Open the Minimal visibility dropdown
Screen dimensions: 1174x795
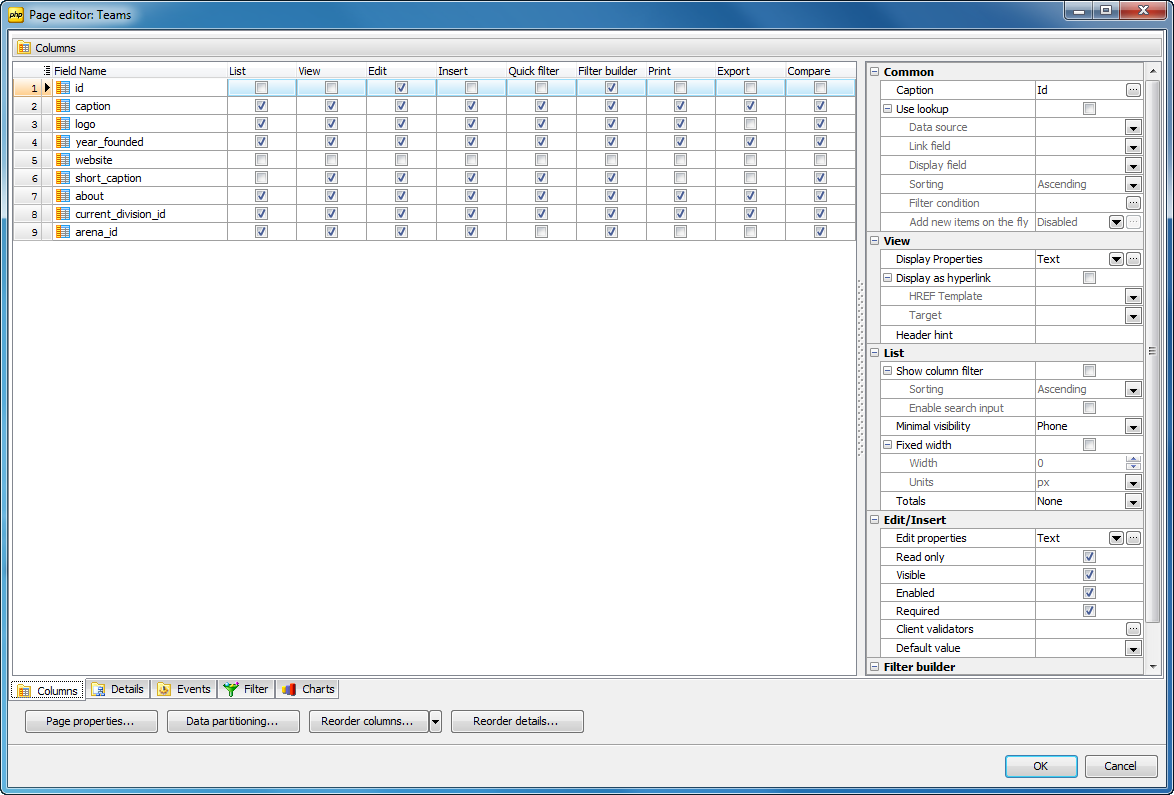(x=1132, y=426)
